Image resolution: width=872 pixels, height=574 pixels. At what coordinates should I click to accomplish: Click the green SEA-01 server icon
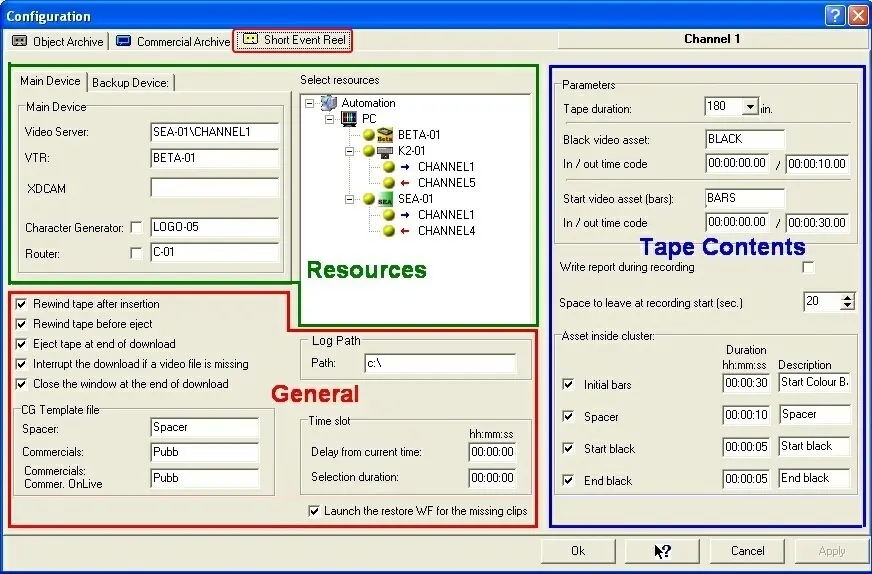(x=387, y=199)
